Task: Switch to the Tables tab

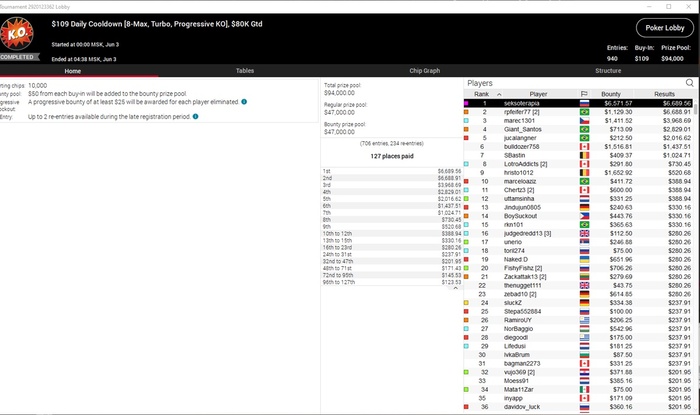Action: click(245, 71)
